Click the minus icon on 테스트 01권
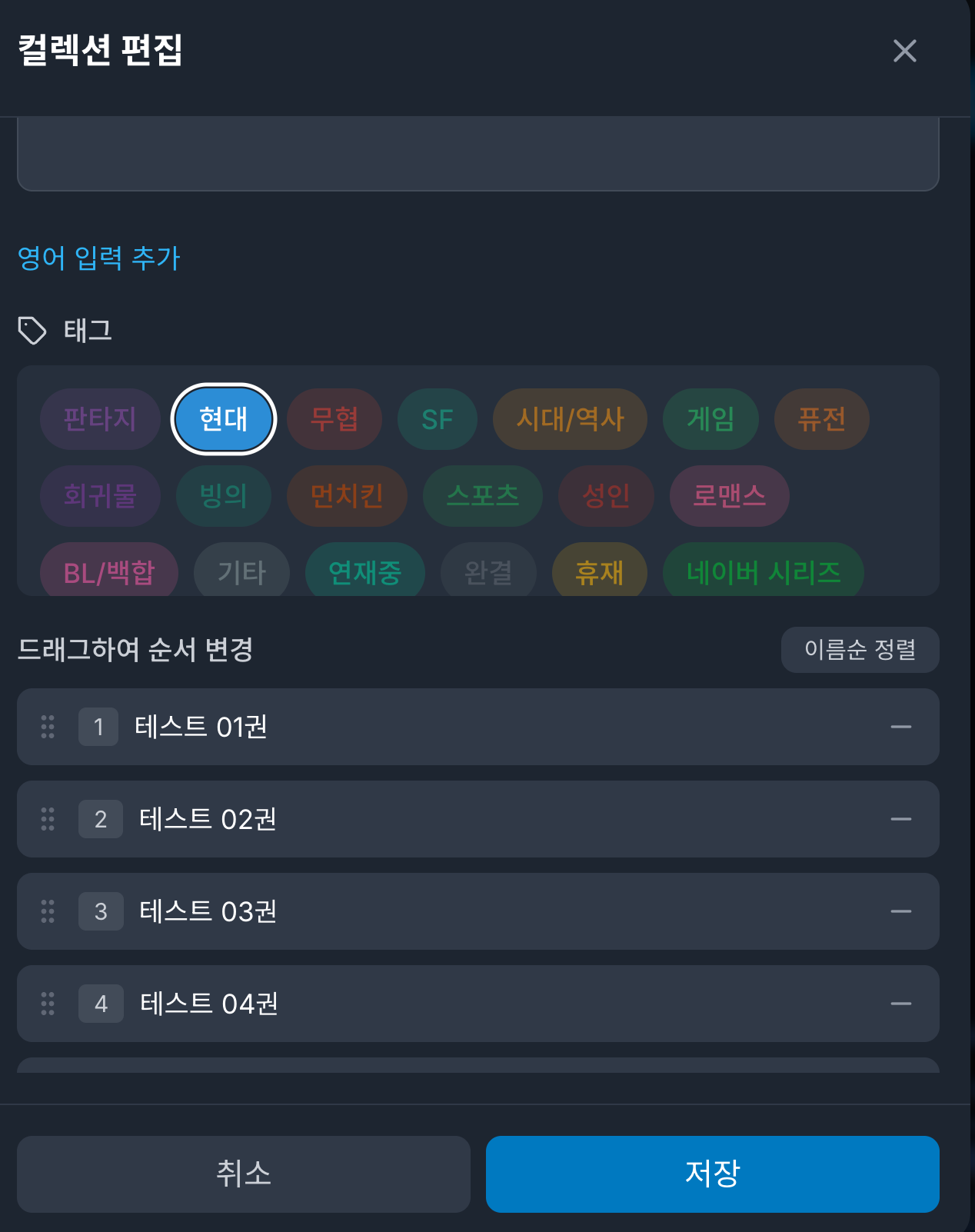This screenshot has width=975, height=1232. click(x=901, y=727)
